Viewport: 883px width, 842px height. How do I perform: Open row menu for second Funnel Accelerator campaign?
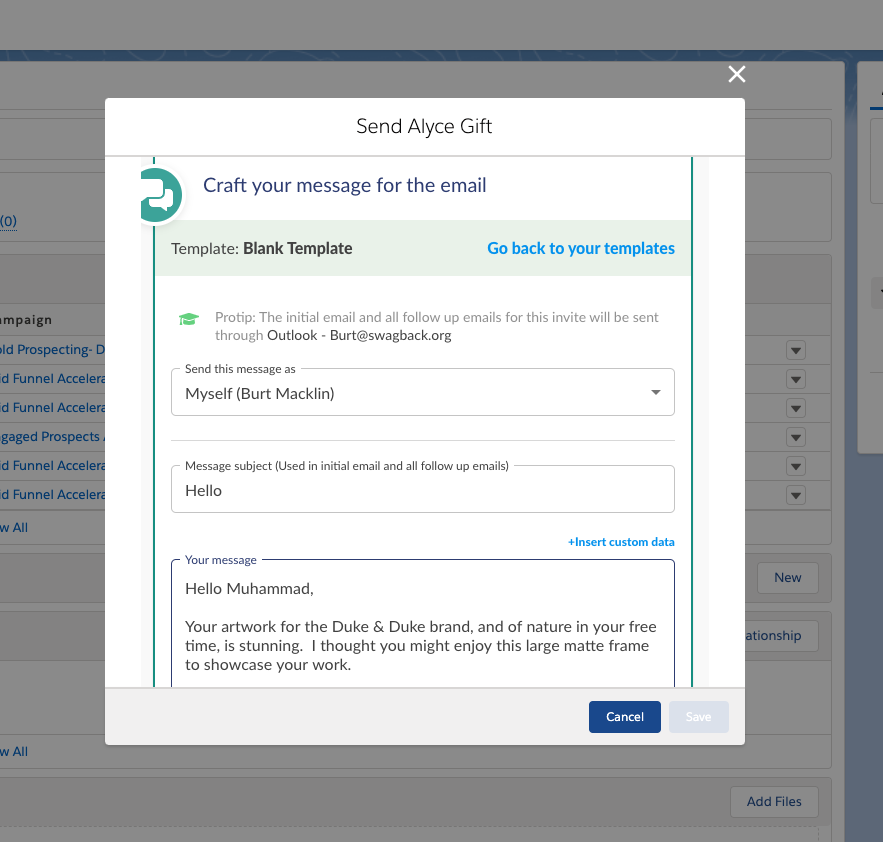point(796,408)
